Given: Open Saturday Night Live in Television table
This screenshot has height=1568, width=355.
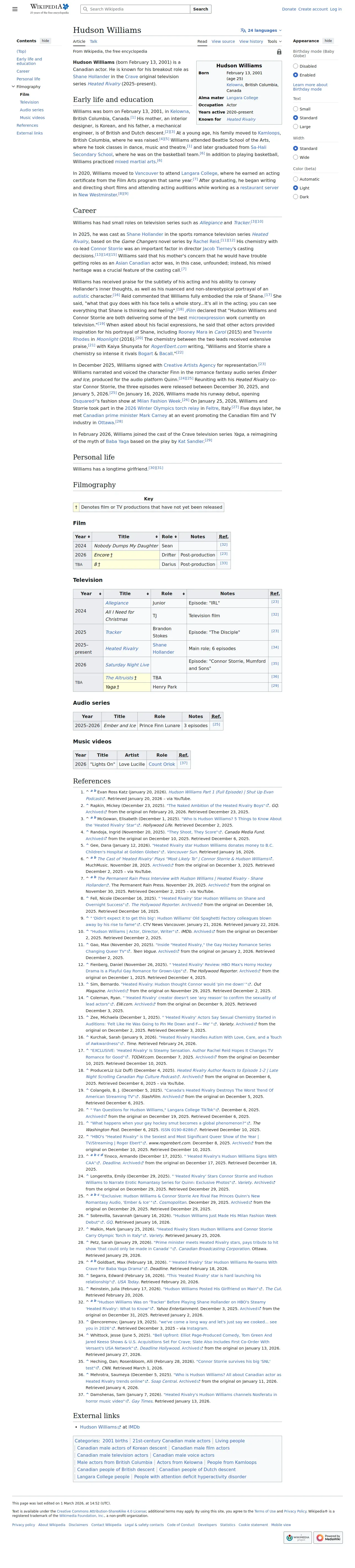Looking at the screenshot, I should click(127, 665).
